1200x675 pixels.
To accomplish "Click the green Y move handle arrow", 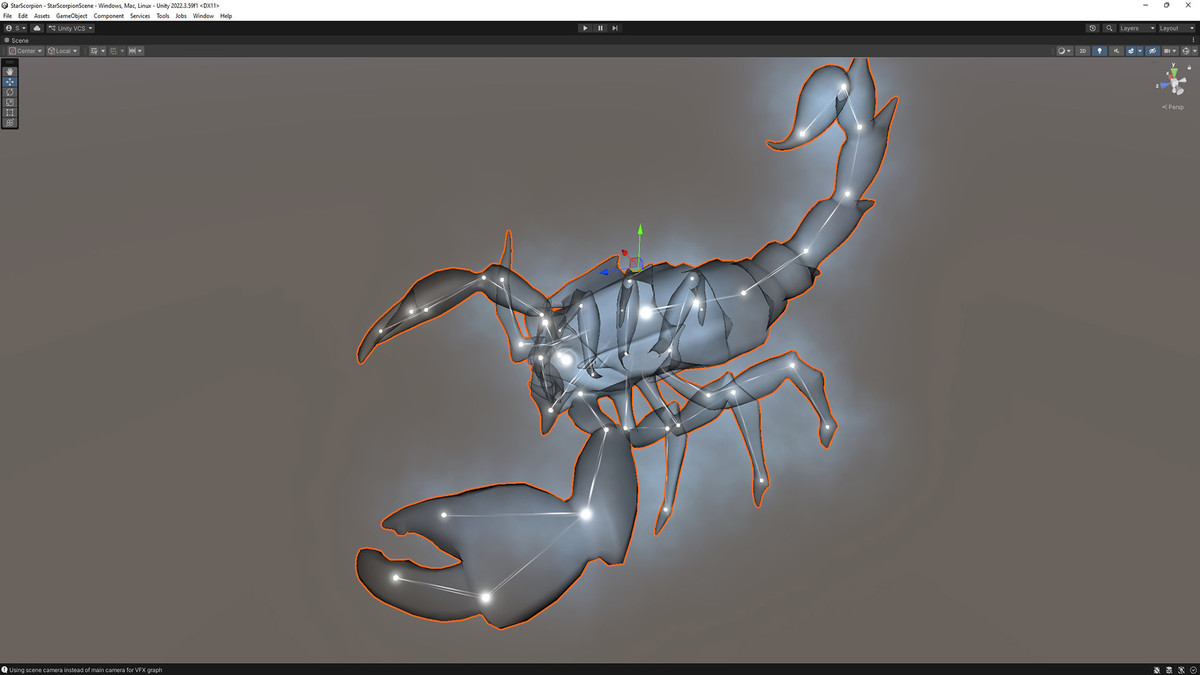I will (640, 230).
